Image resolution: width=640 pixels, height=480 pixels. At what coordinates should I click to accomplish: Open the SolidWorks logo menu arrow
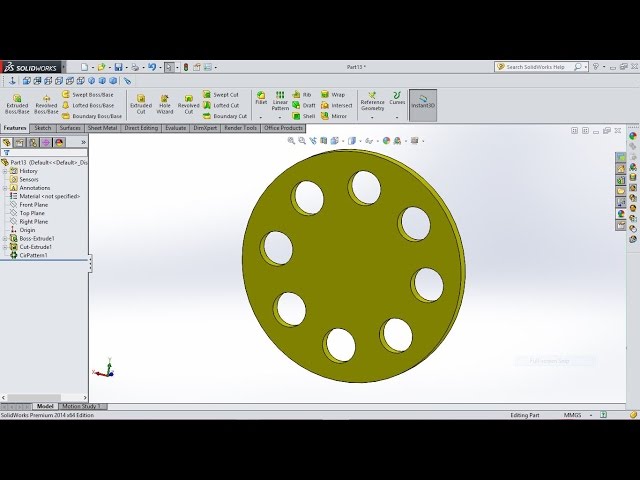pyautogui.click(x=64, y=67)
